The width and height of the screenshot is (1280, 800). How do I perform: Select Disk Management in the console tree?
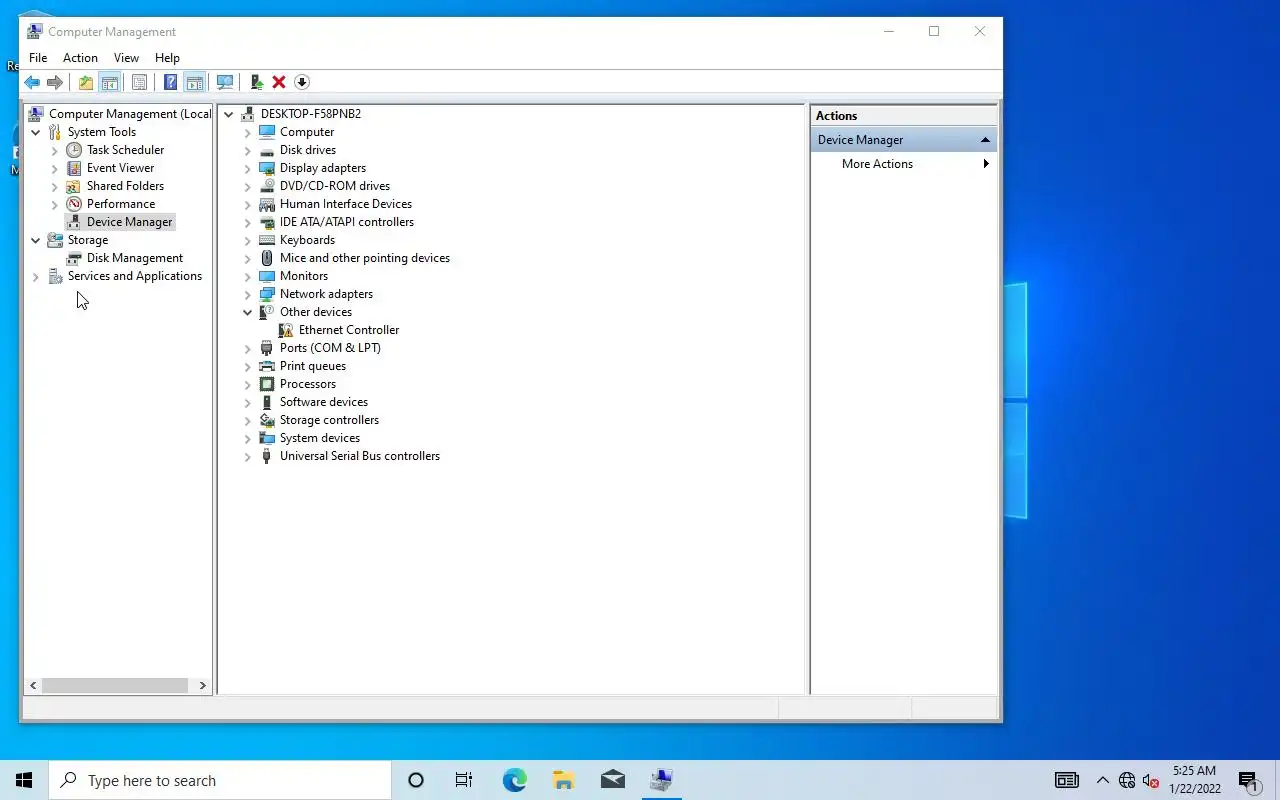[135, 258]
